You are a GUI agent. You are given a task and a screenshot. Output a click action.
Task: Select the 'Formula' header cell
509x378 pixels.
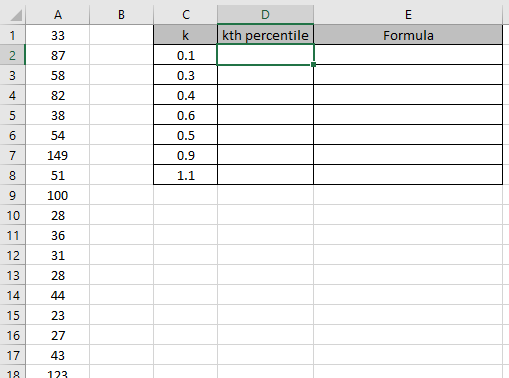[408, 35]
